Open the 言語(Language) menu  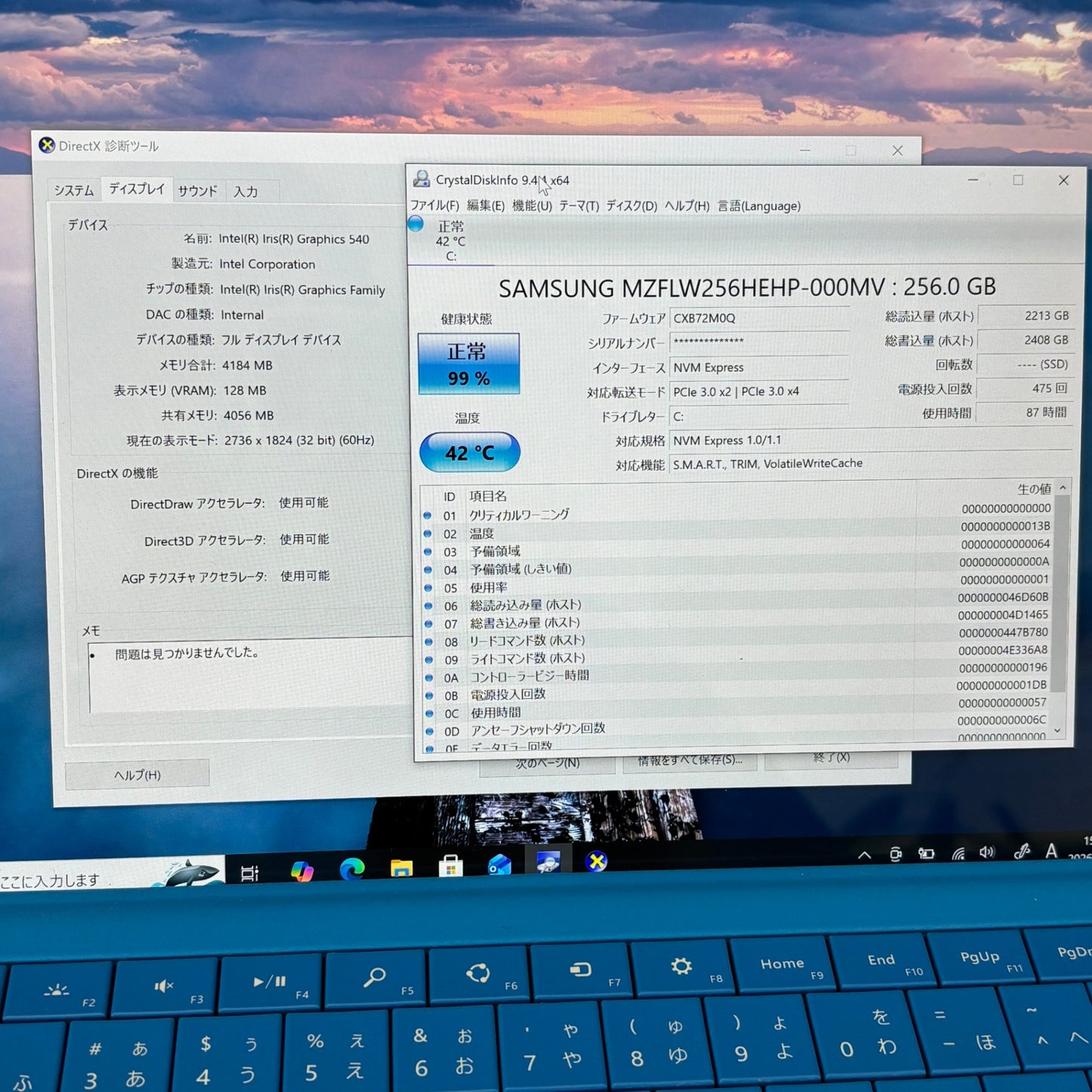[759, 206]
